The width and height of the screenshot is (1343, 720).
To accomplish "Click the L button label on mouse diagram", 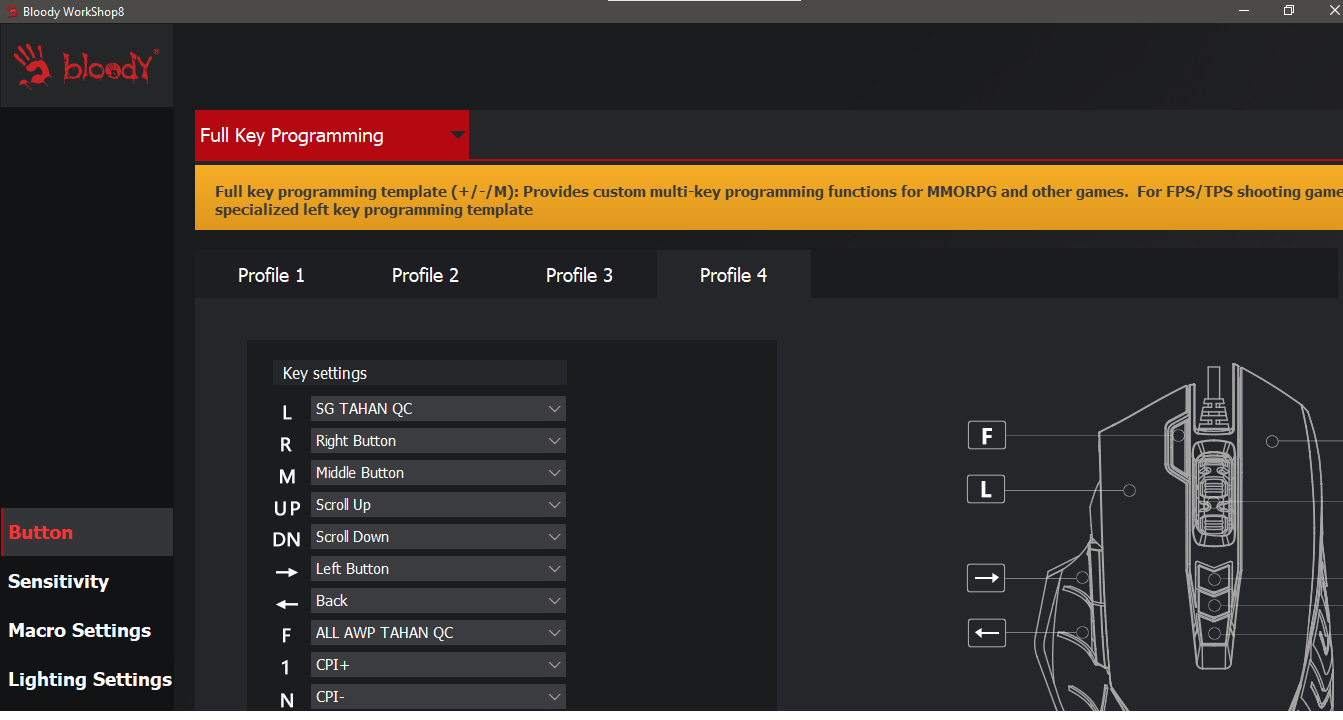I will [986, 490].
